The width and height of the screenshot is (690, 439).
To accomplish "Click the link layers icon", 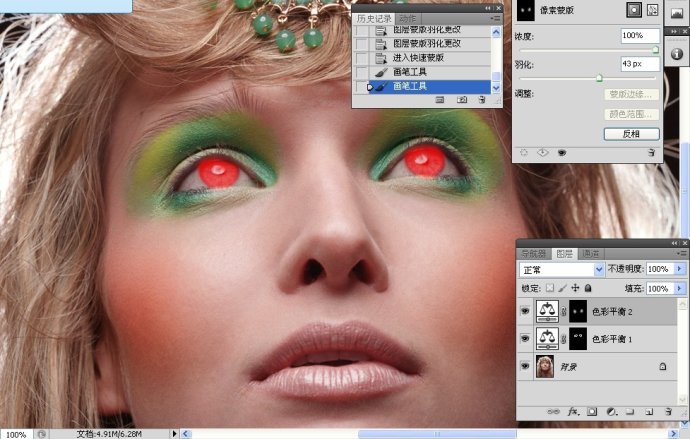I will 553,412.
